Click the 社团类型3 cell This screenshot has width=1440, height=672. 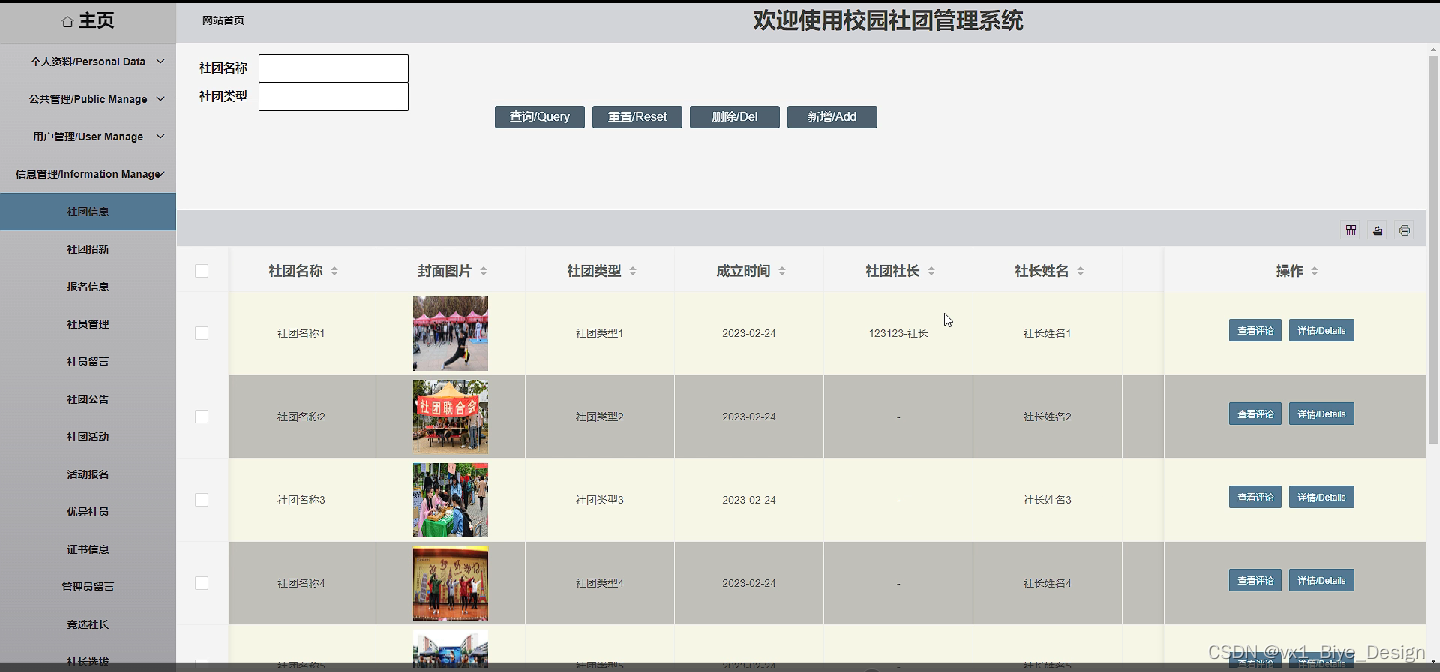pyautogui.click(x=600, y=499)
